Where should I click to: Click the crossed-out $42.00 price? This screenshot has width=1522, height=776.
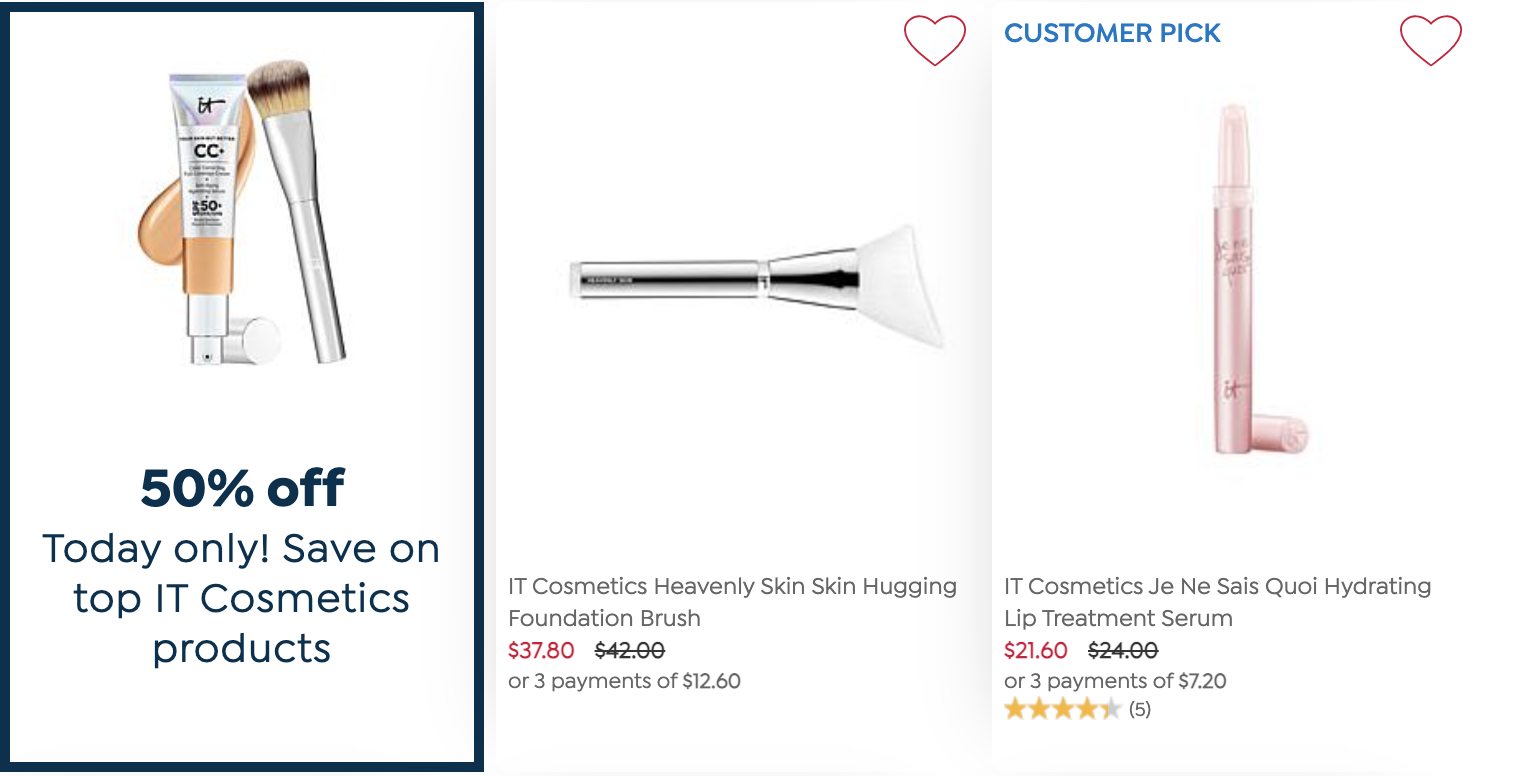pos(630,651)
